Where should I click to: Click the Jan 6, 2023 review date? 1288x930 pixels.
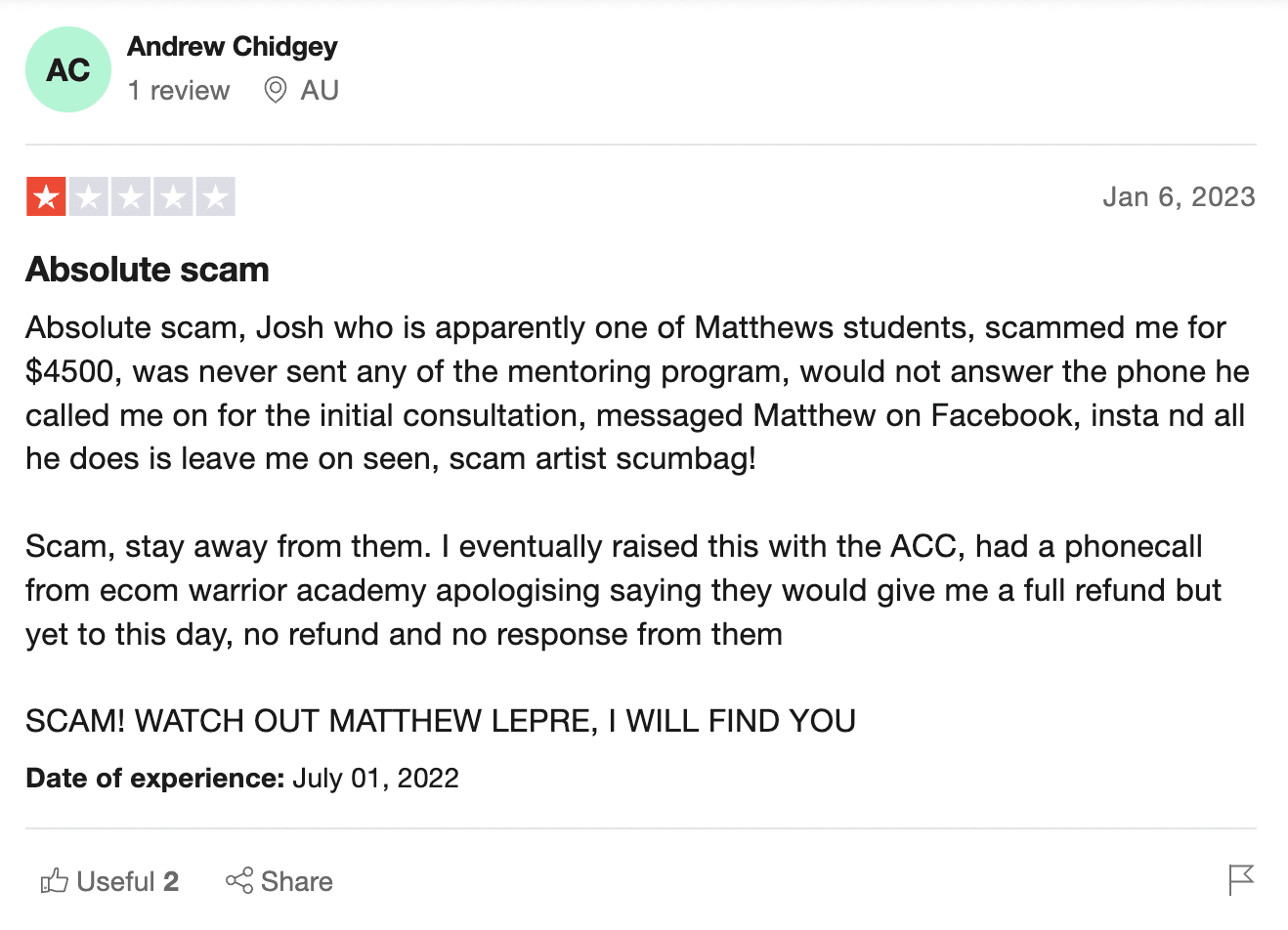coord(1179,197)
